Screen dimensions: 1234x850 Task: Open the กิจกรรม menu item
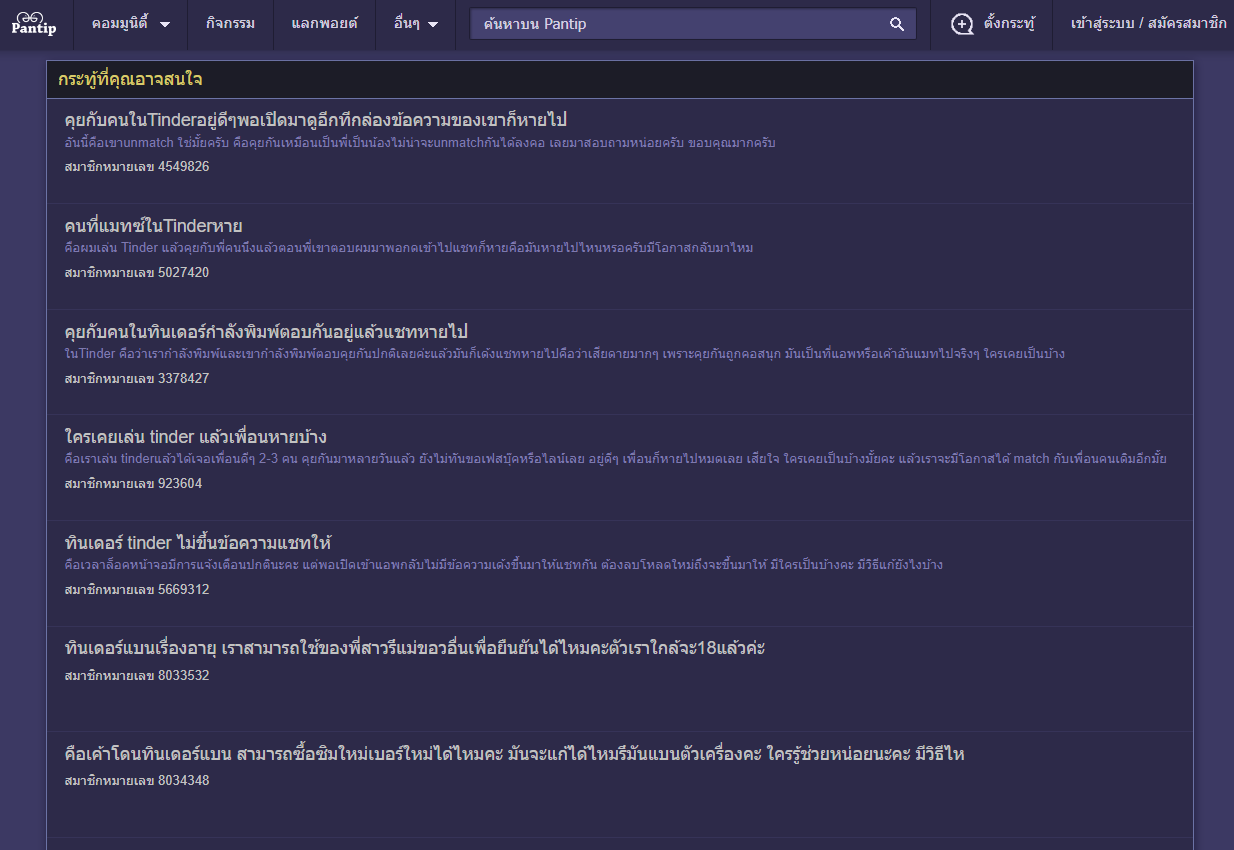230,24
